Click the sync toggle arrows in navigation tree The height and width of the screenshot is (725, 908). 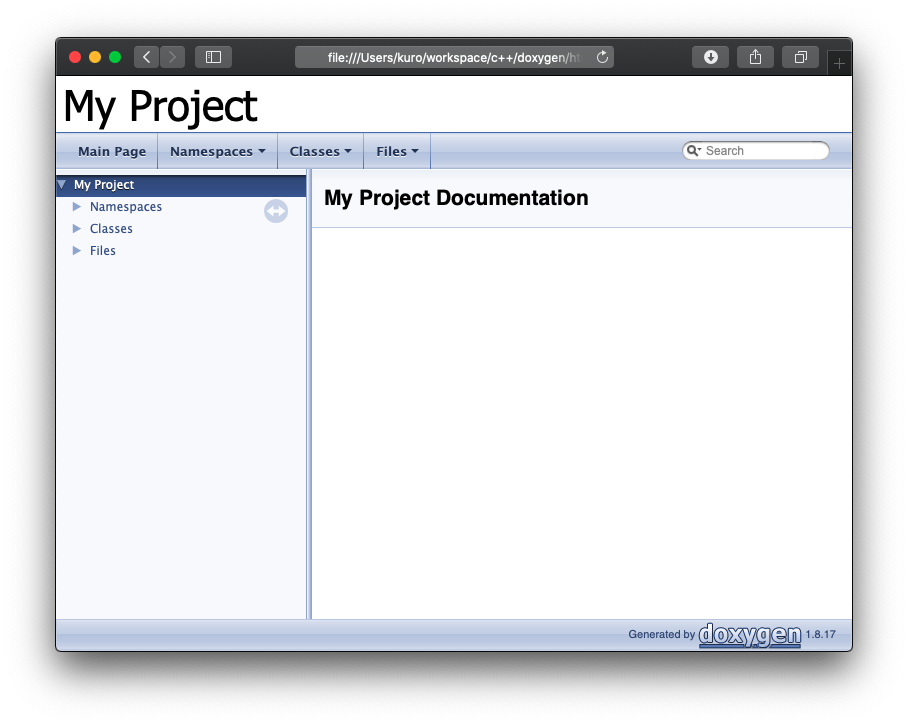click(276, 211)
